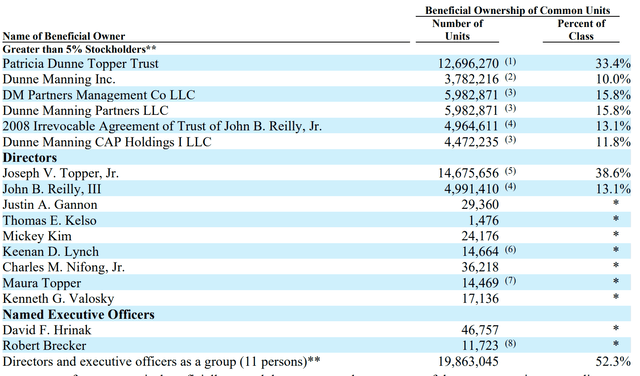
Task: Click the 'Name of Beneficial Owner' header
Action: (x=64, y=36)
